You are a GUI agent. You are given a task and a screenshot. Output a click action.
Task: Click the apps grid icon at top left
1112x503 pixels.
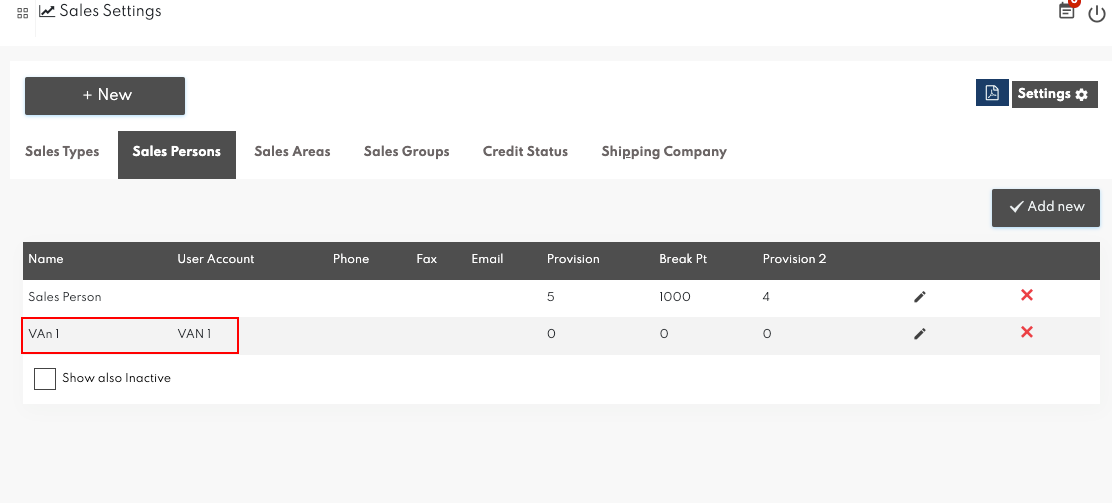point(23,13)
